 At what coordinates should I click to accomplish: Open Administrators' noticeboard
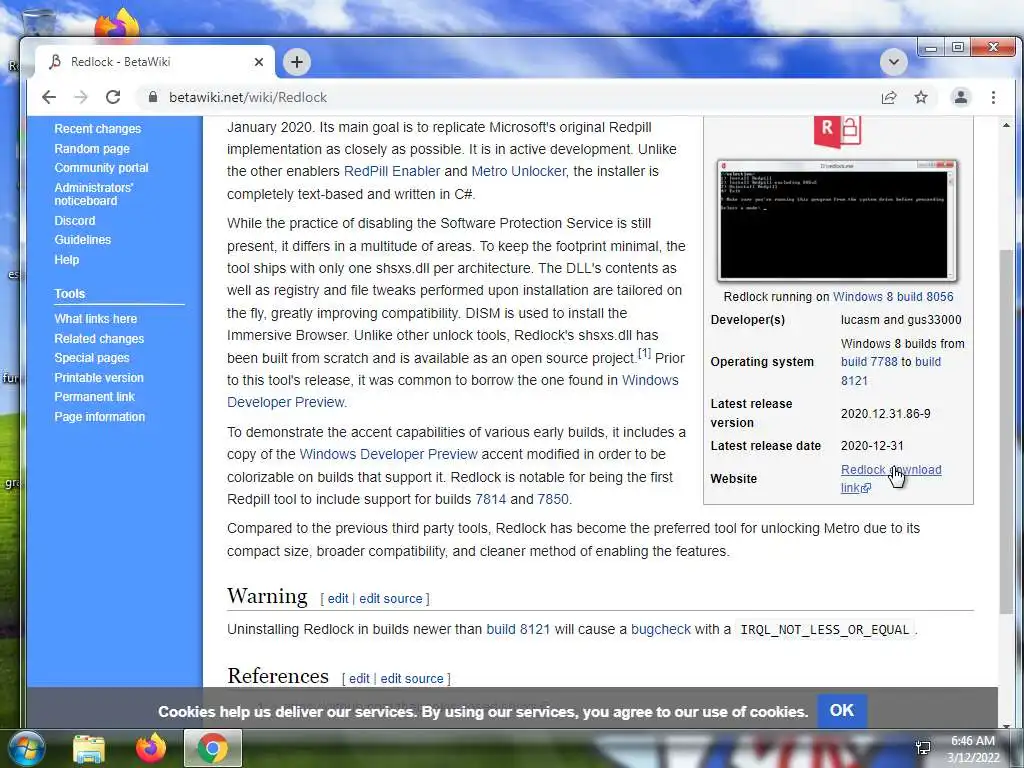(x=93, y=194)
